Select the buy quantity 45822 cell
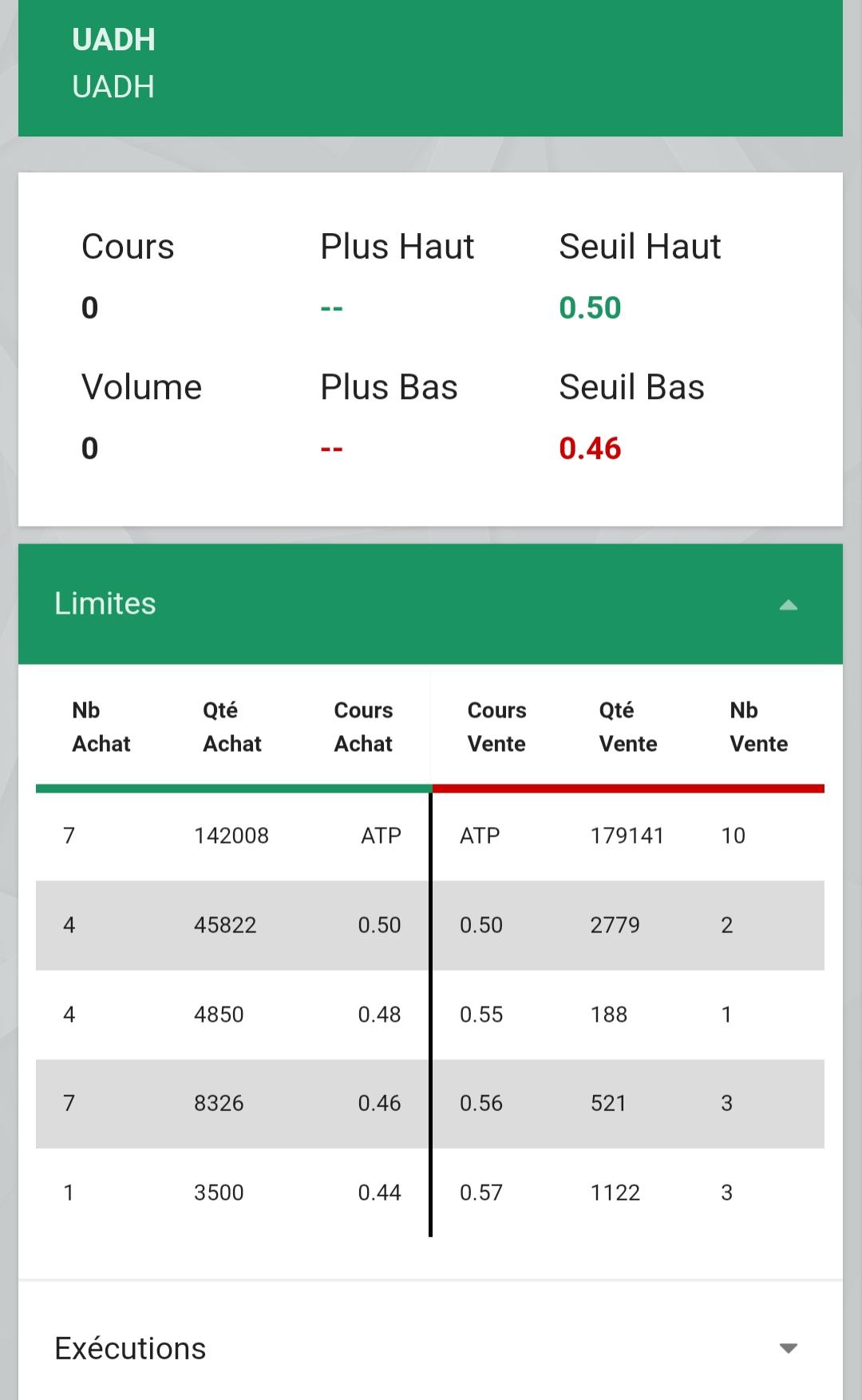 click(225, 925)
